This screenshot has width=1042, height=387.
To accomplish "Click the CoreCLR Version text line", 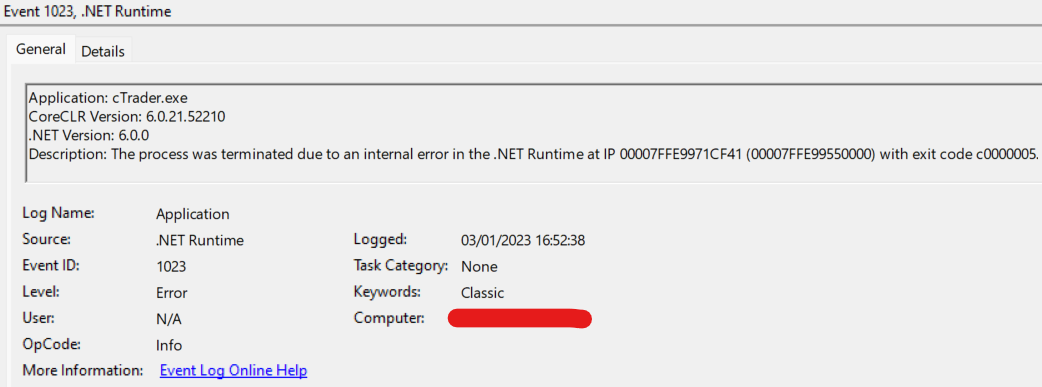I will (x=128, y=117).
